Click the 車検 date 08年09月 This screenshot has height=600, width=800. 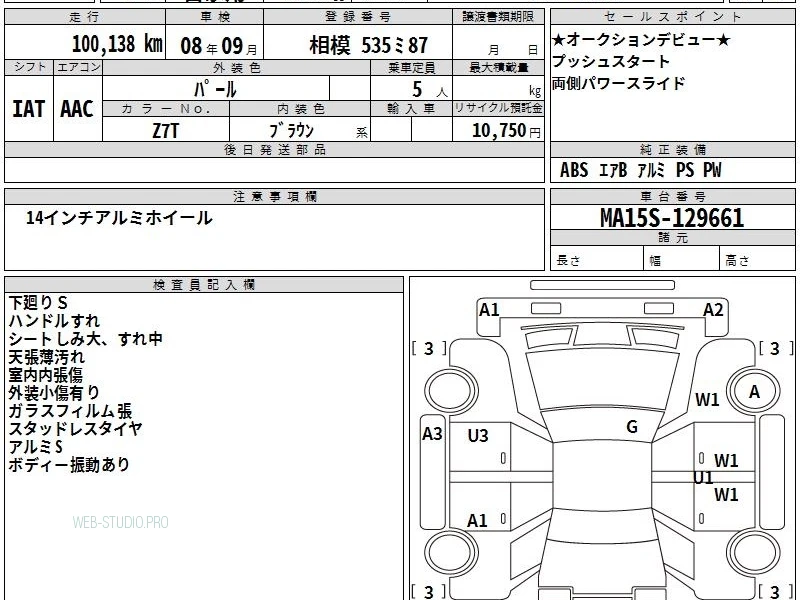point(219,46)
